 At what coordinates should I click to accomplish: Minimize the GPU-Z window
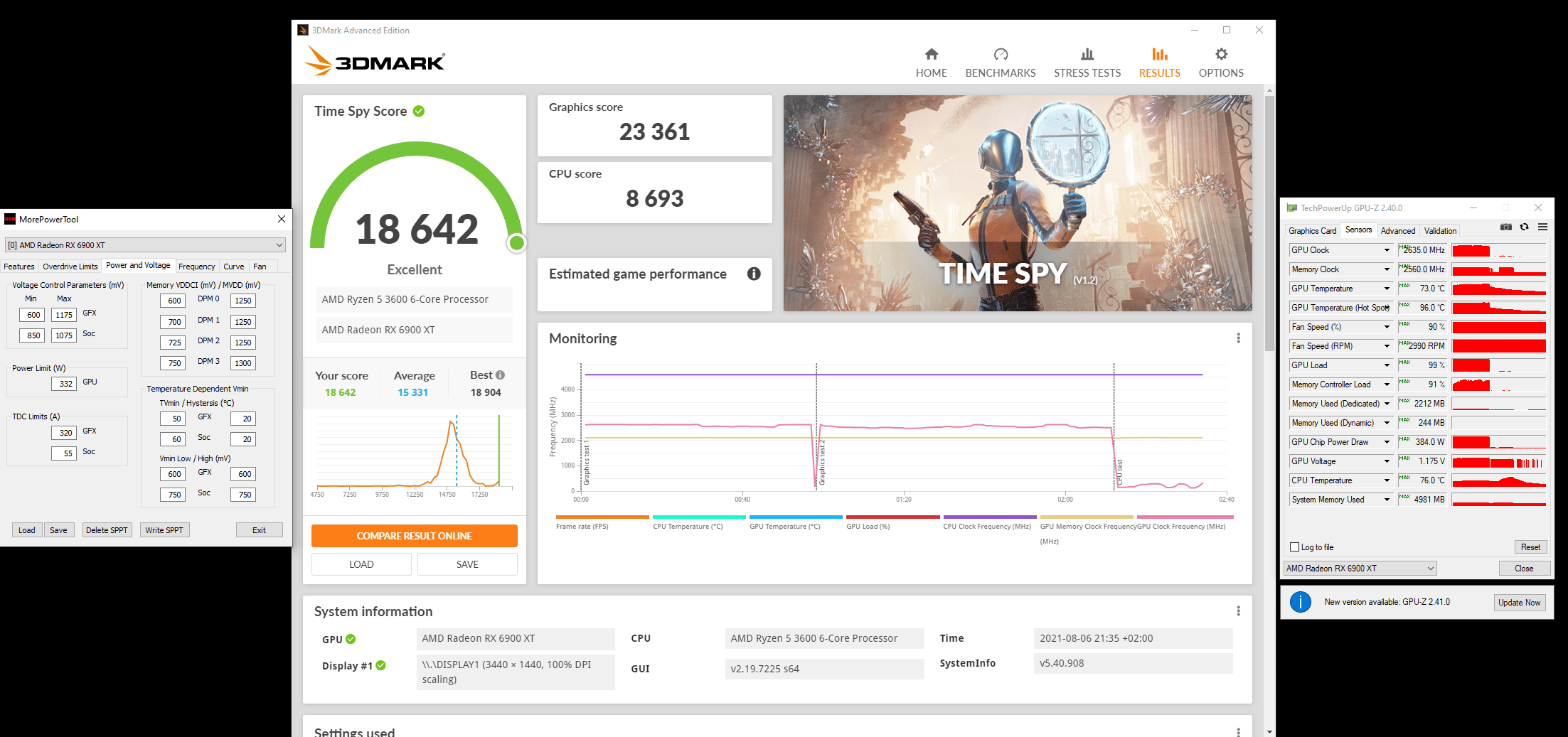pos(1473,208)
